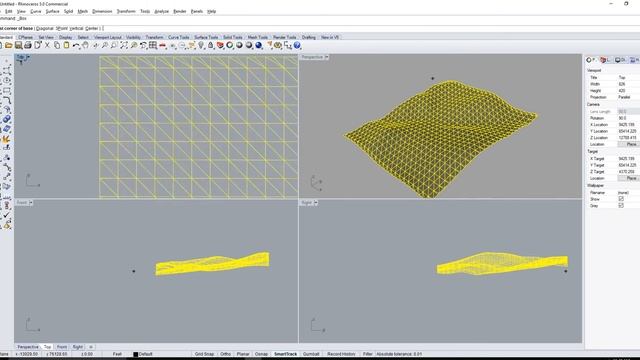
Task: Switch to the Front viewport tab at bottom
Action: [x=62, y=347]
